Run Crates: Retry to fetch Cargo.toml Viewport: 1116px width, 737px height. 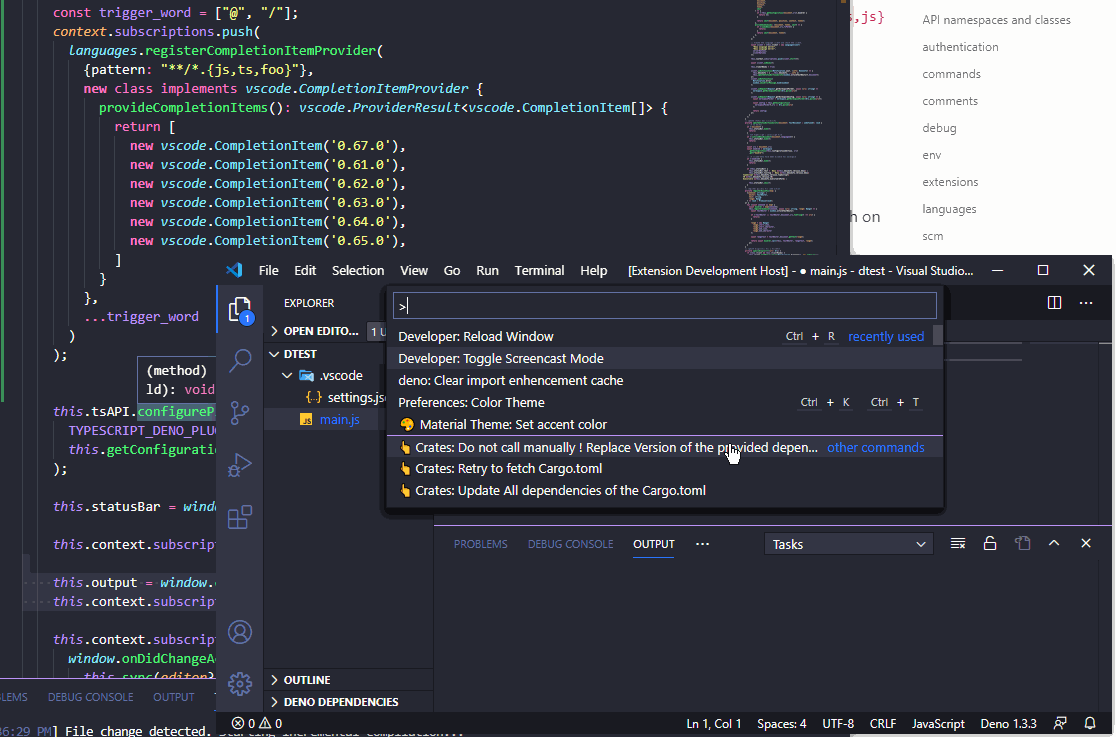(x=665, y=469)
